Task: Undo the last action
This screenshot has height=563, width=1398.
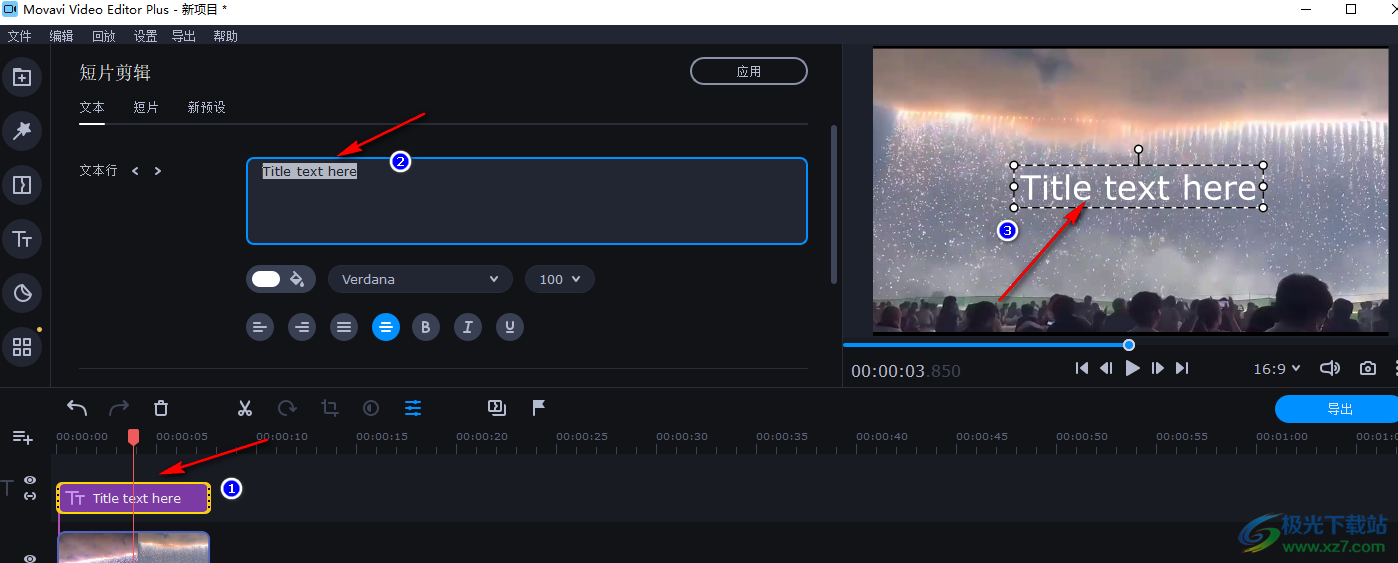Action: [77, 408]
